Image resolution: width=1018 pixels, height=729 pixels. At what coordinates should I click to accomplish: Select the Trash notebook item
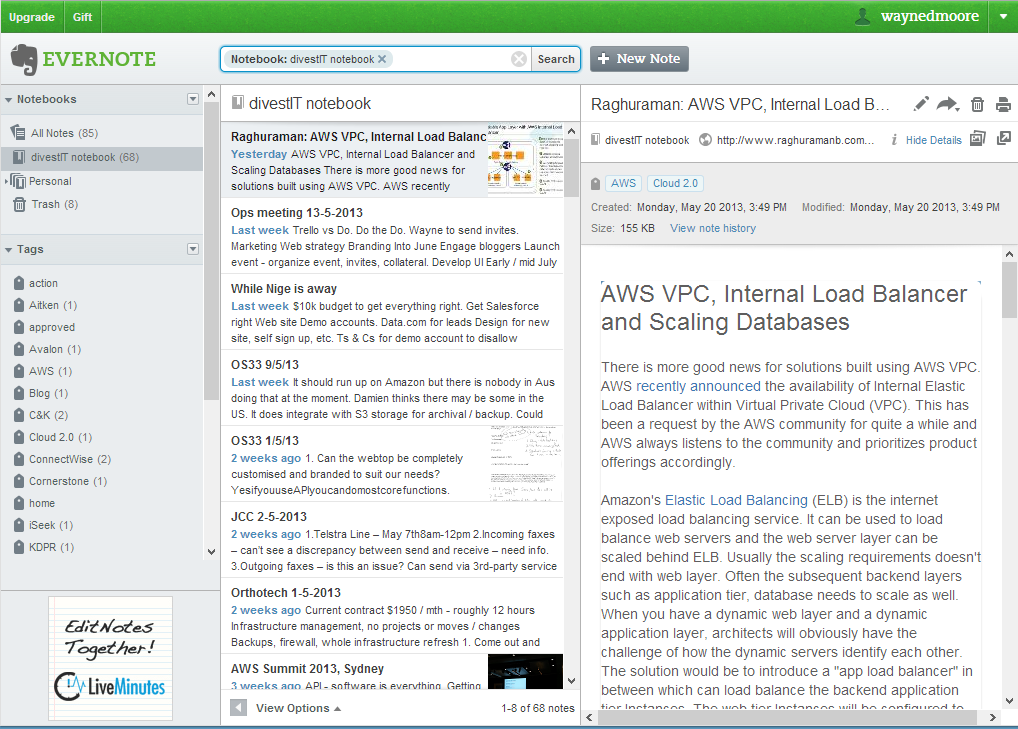tap(45, 204)
